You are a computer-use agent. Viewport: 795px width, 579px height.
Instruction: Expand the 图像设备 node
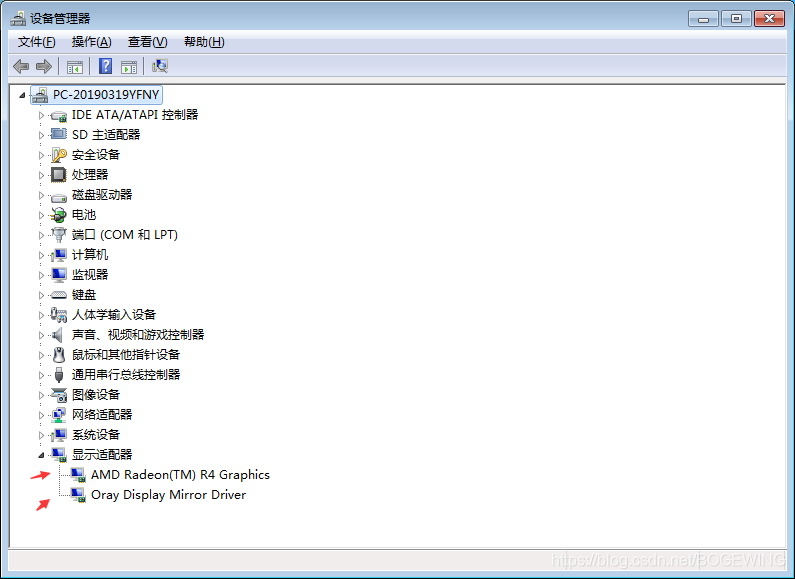pos(41,395)
